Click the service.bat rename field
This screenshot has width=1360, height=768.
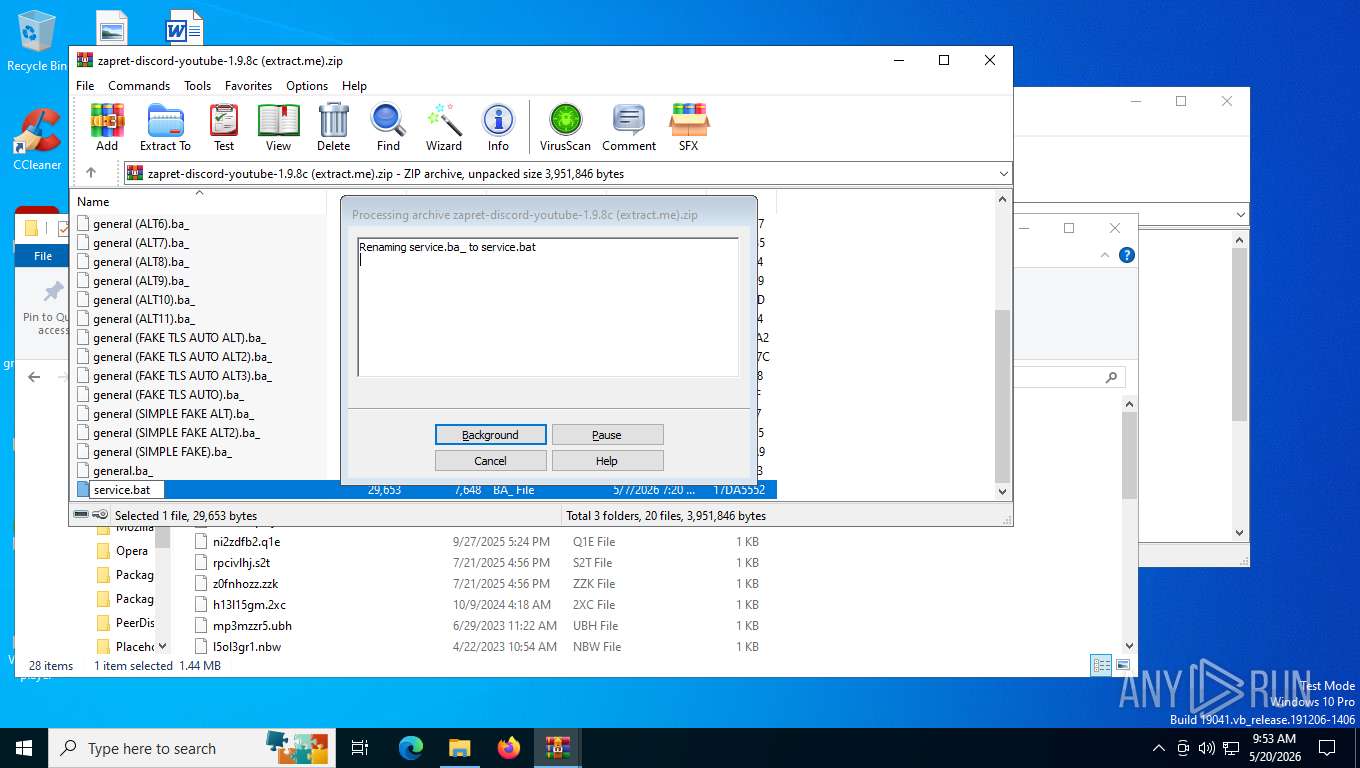(127, 490)
